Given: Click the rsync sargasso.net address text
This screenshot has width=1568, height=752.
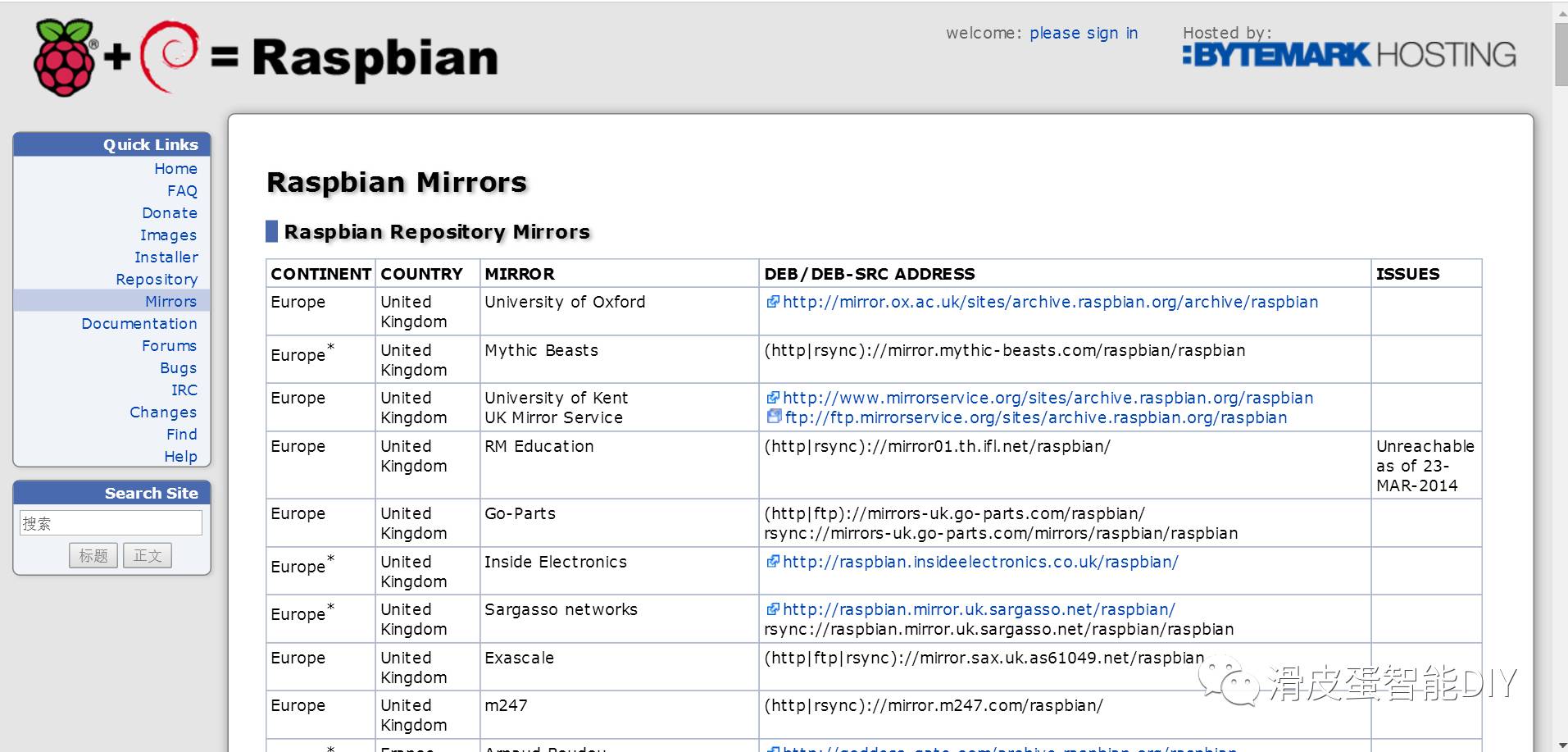Looking at the screenshot, I should pyautogui.click(x=998, y=629).
